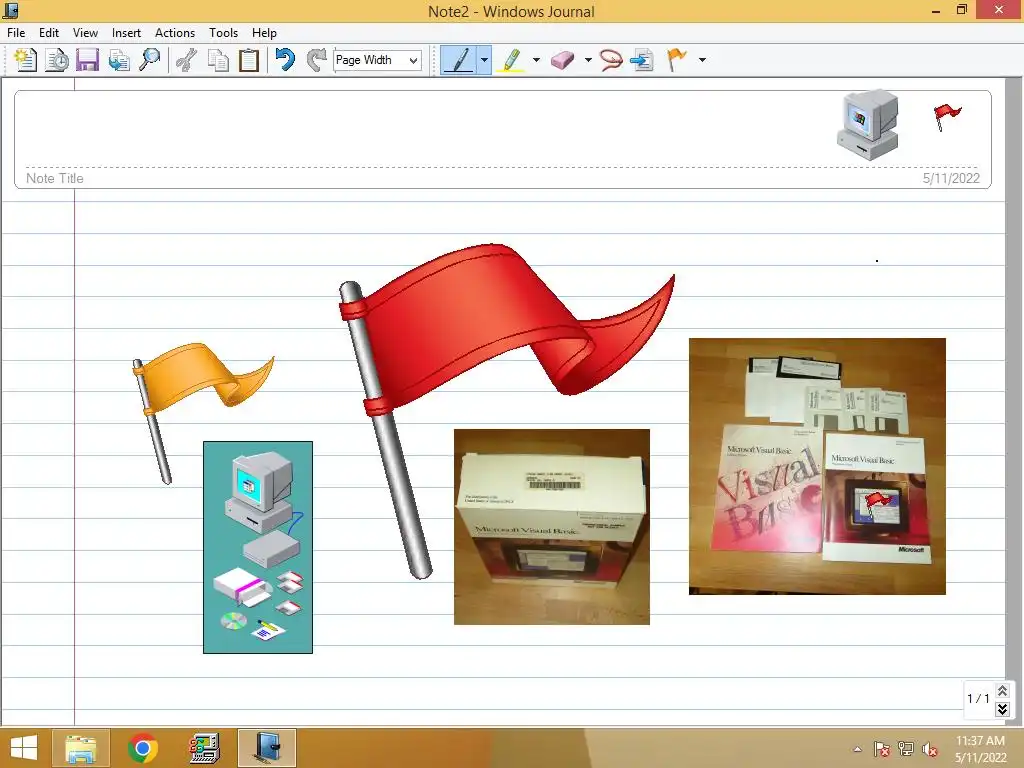This screenshot has height=768, width=1024.
Task: Select the Visual Basic manuals and disks photo
Action: [x=817, y=466]
